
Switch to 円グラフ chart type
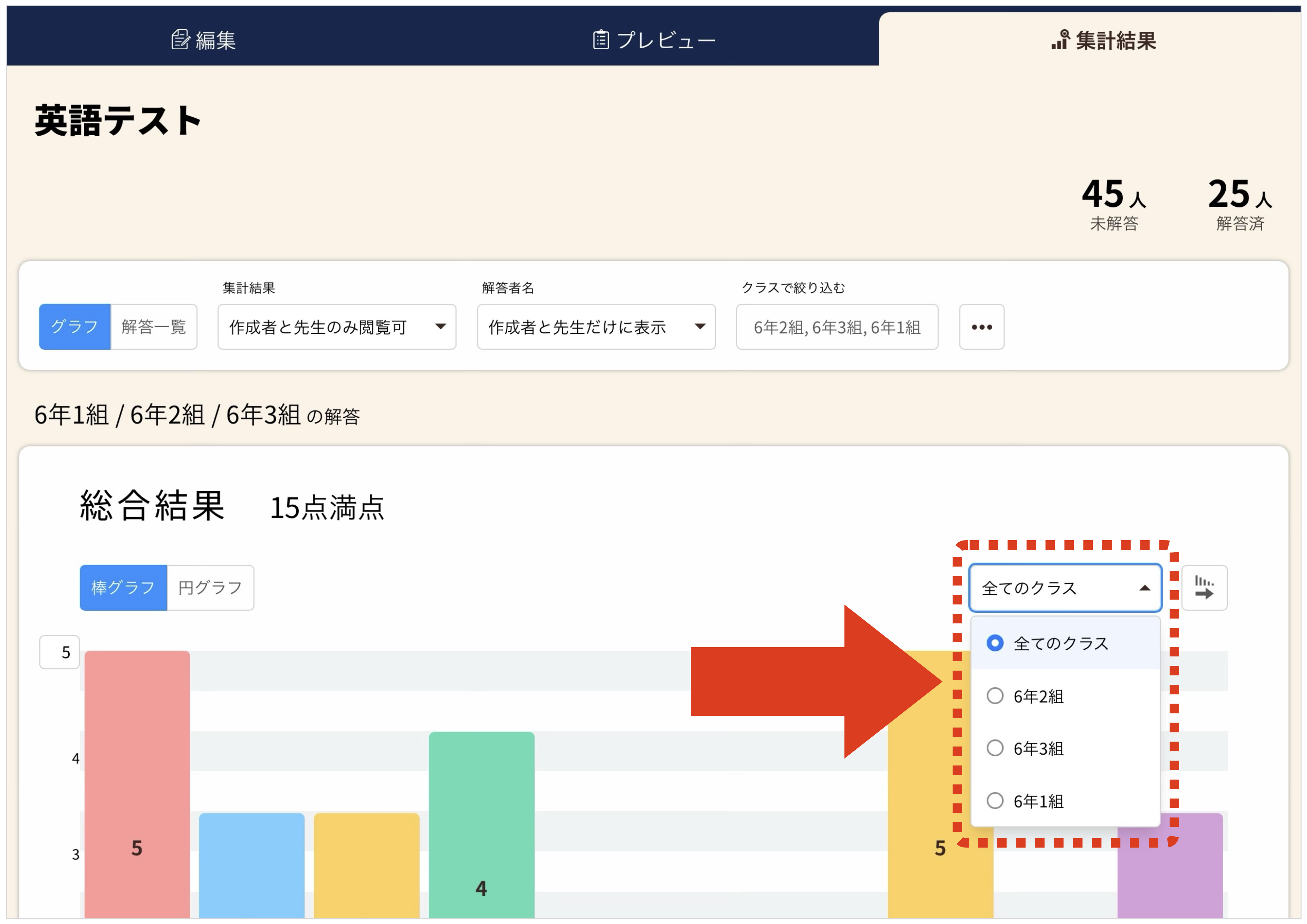tap(210, 587)
